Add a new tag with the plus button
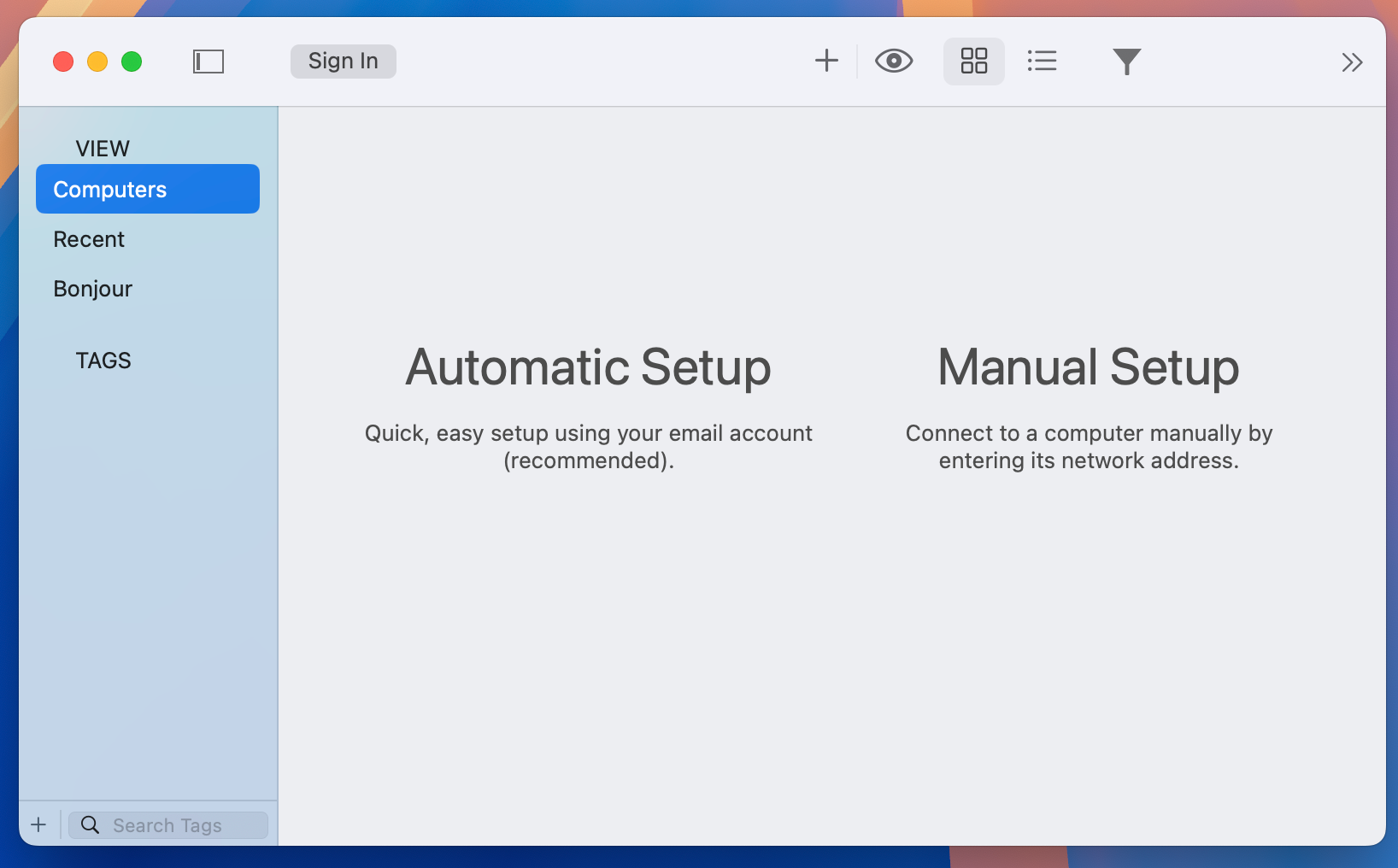 tap(38, 824)
